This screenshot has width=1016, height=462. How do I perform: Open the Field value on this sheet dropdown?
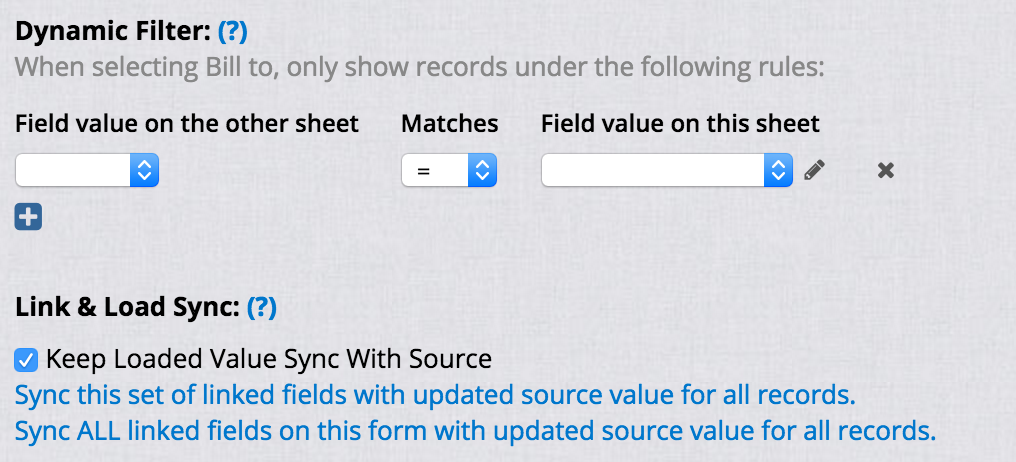[x=667, y=170]
